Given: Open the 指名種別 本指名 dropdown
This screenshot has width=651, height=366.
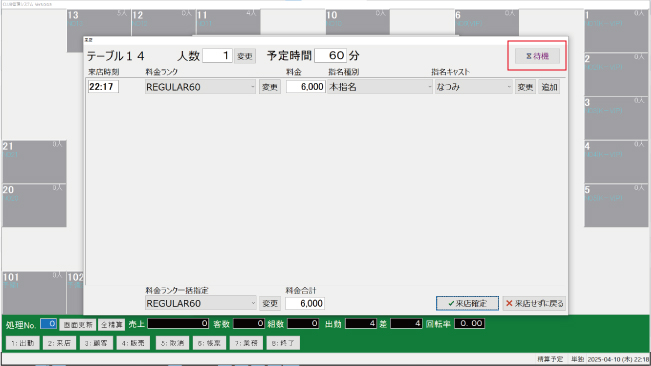Looking at the screenshot, I should tap(380, 87).
